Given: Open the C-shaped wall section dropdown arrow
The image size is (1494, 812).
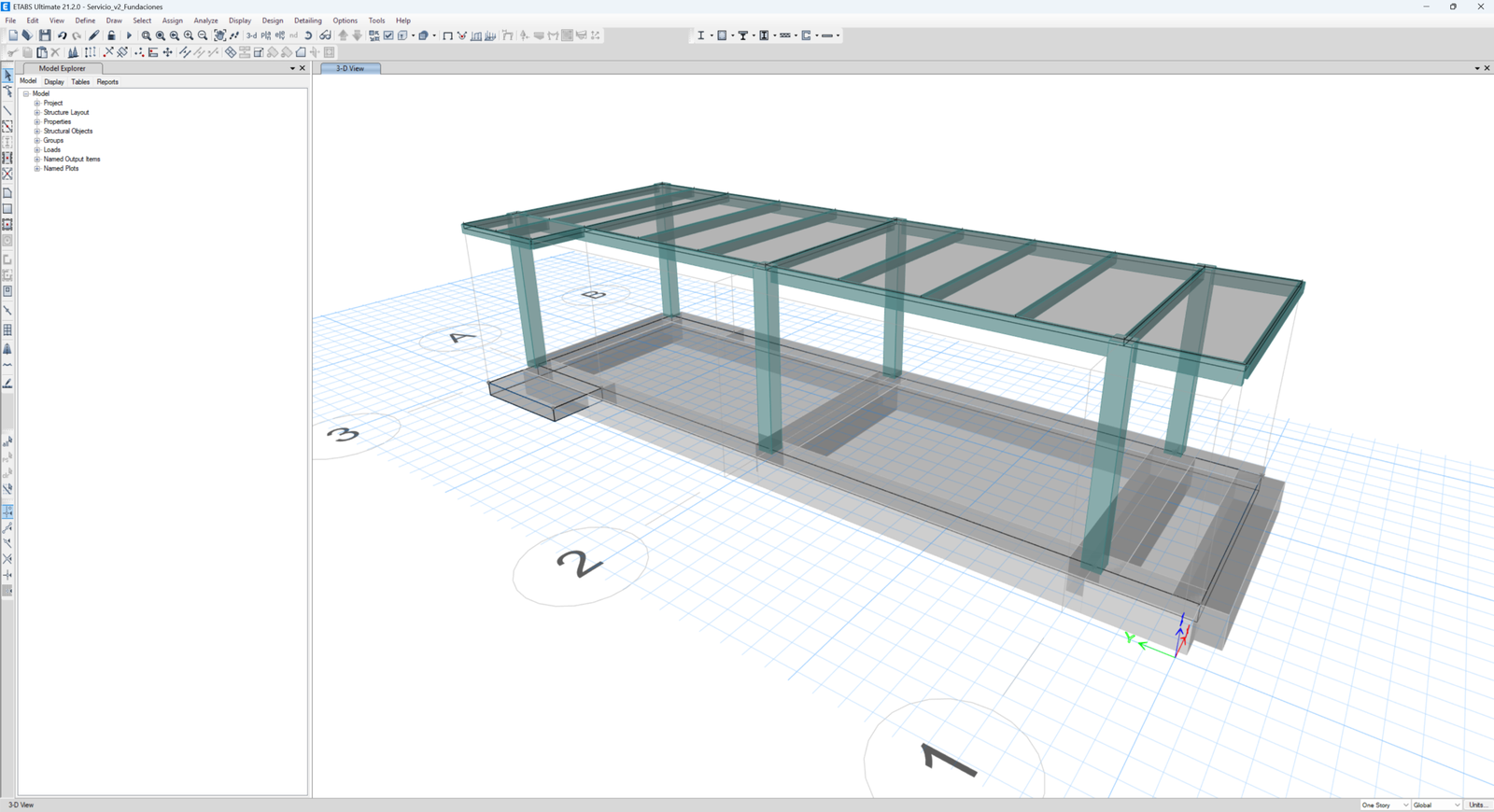Looking at the screenshot, I should (817, 35).
